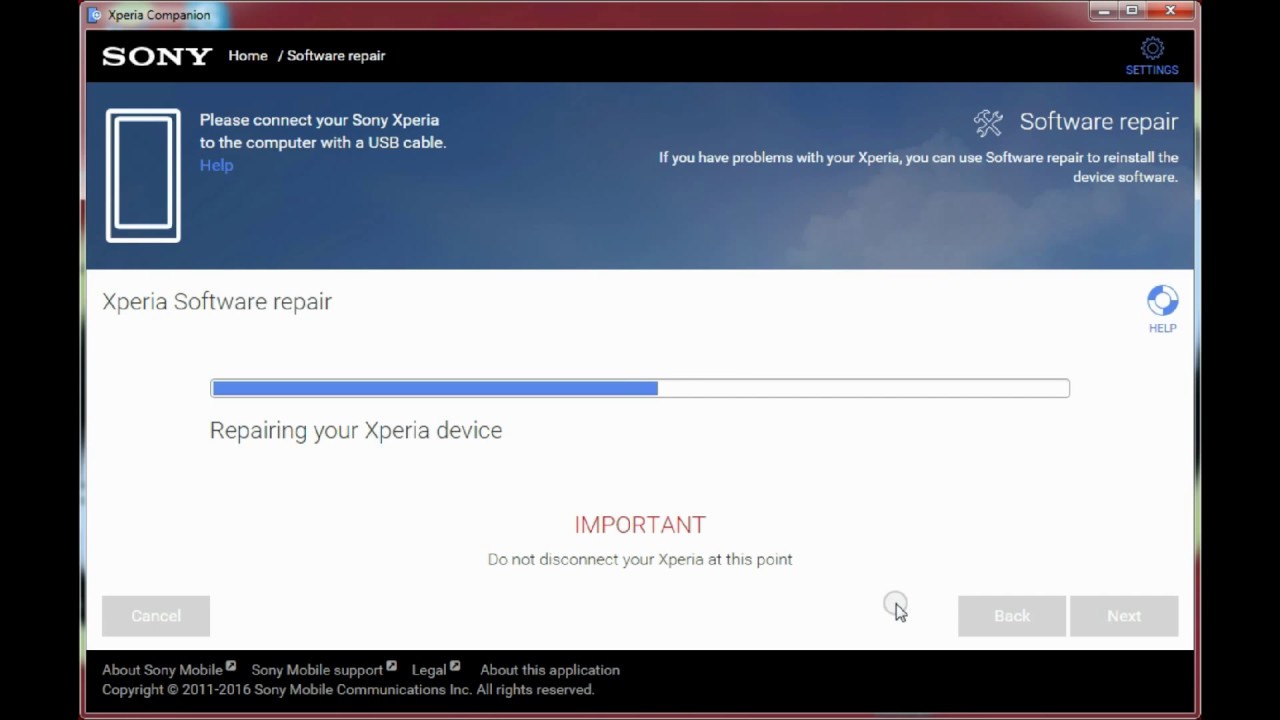Select Software repair breadcrumb item
1280x720 pixels.
click(x=336, y=56)
